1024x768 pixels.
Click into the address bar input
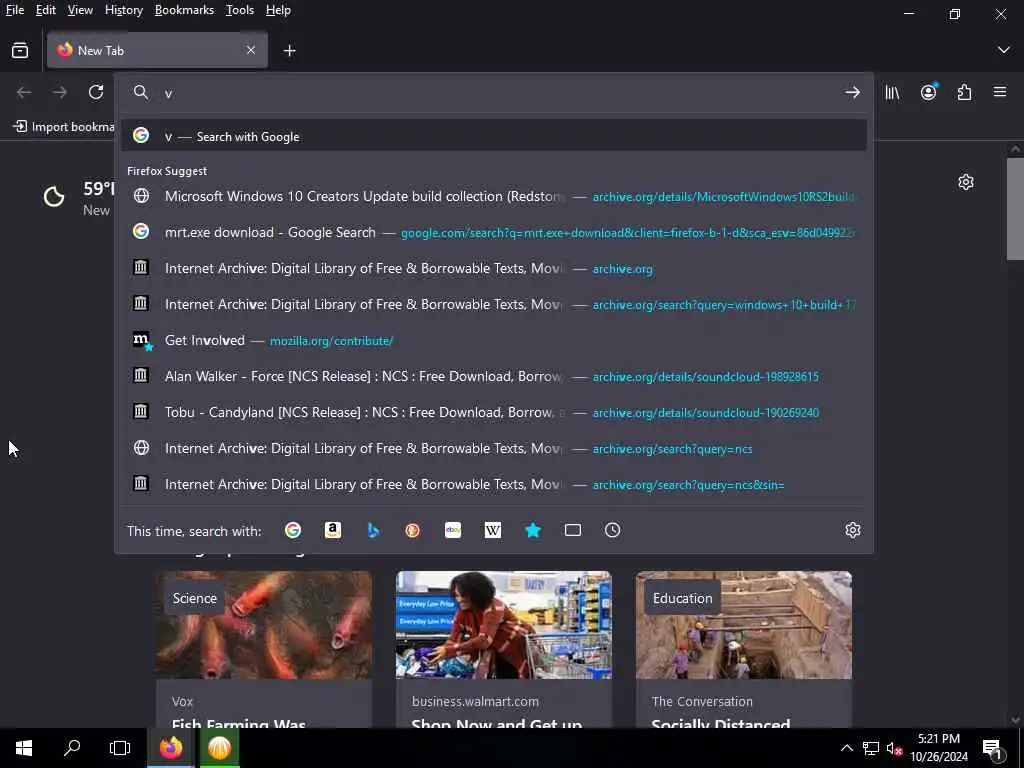(496, 93)
